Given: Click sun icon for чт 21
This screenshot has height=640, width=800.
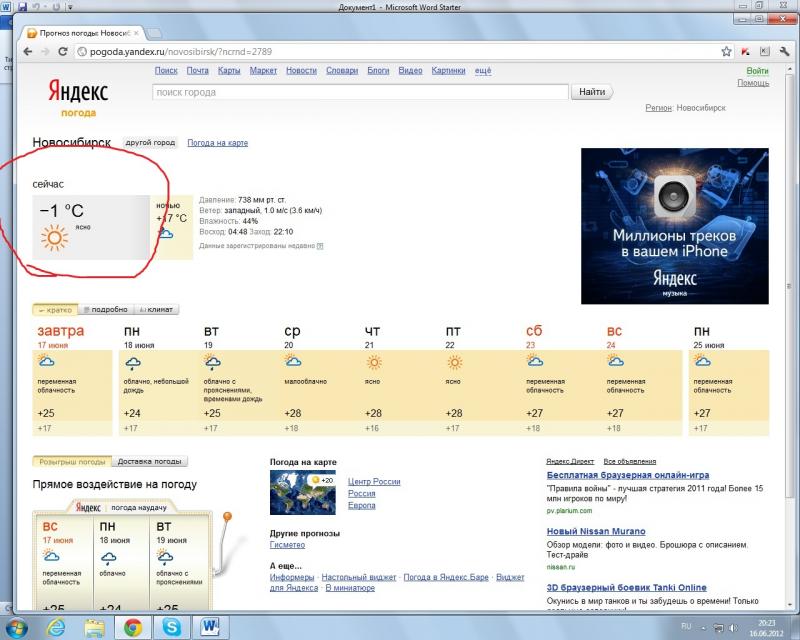Looking at the screenshot, I should 374,362.
